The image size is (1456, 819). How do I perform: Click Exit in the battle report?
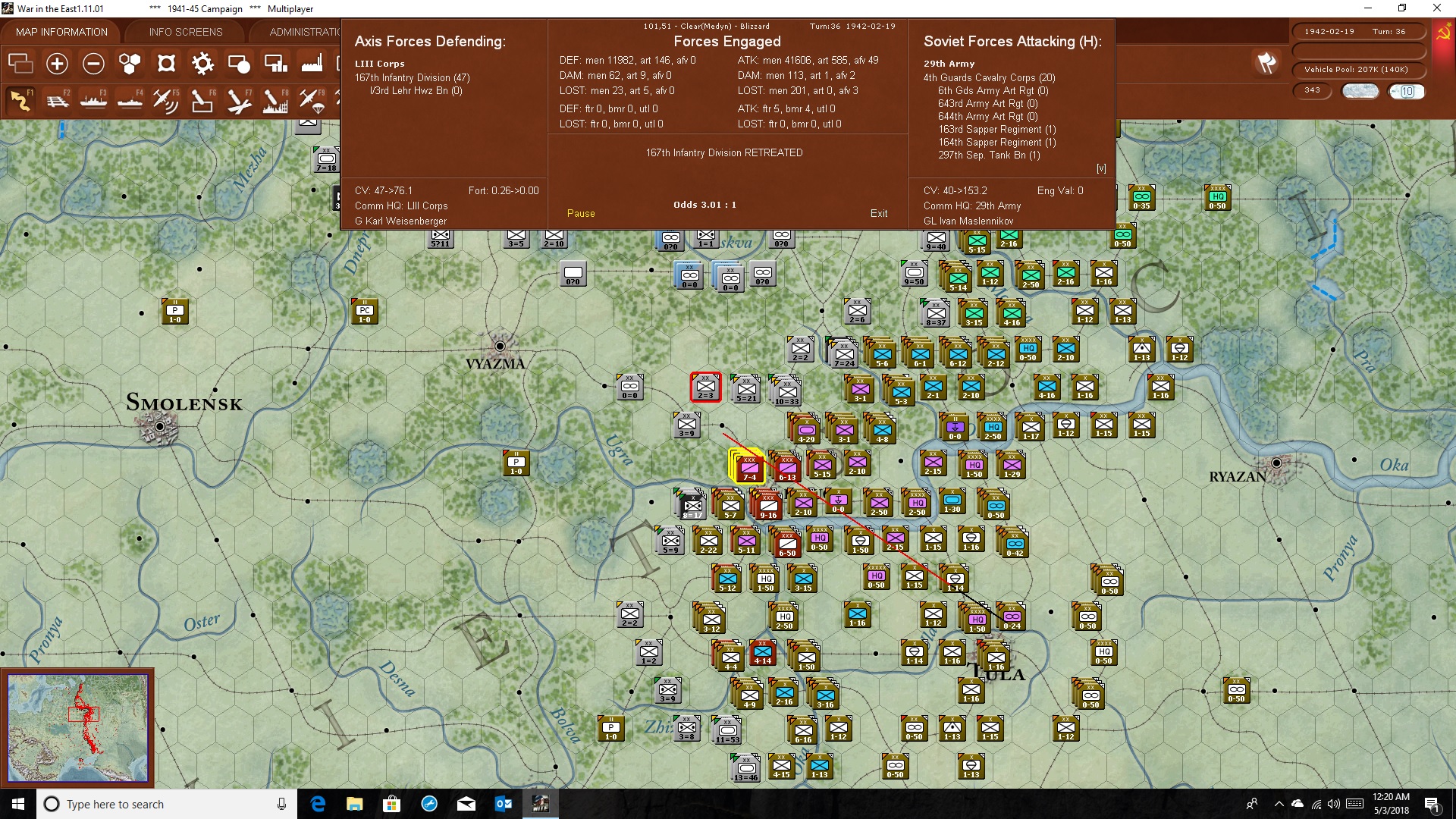879,213
